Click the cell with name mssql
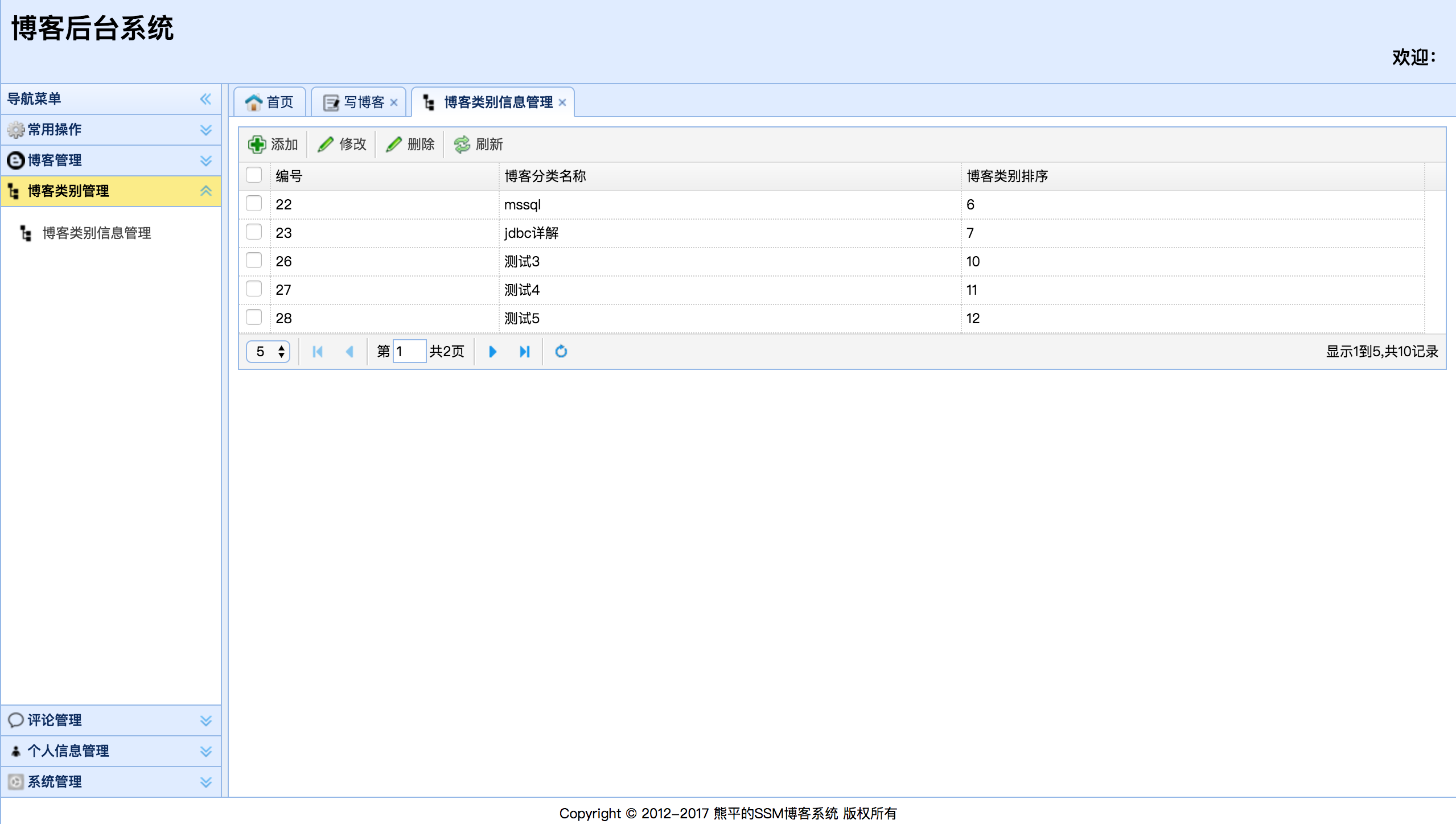The image size is (1456, 824). pyautogui.click(x=730, y=205)
